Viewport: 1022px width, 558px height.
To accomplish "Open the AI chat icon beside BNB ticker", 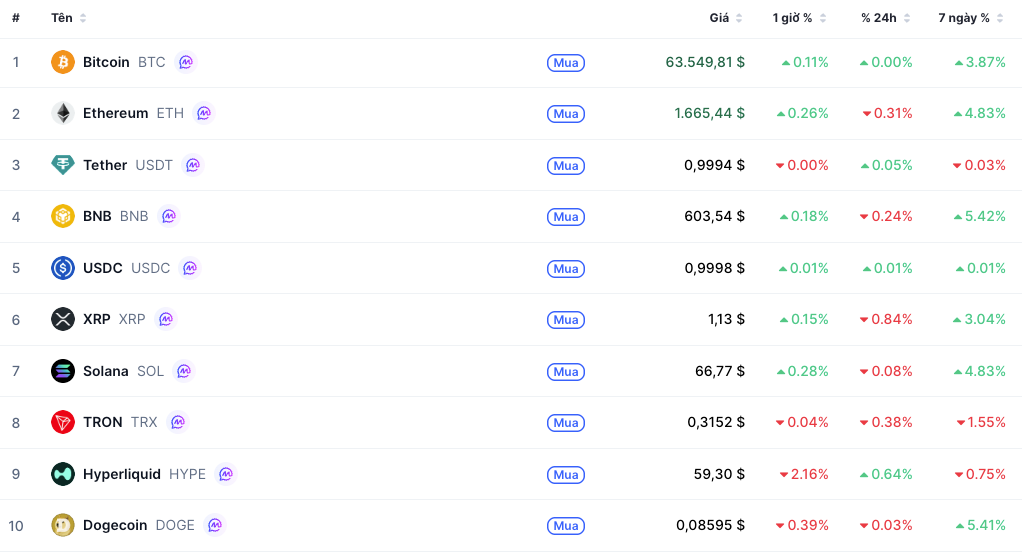I will click(169, 216).
